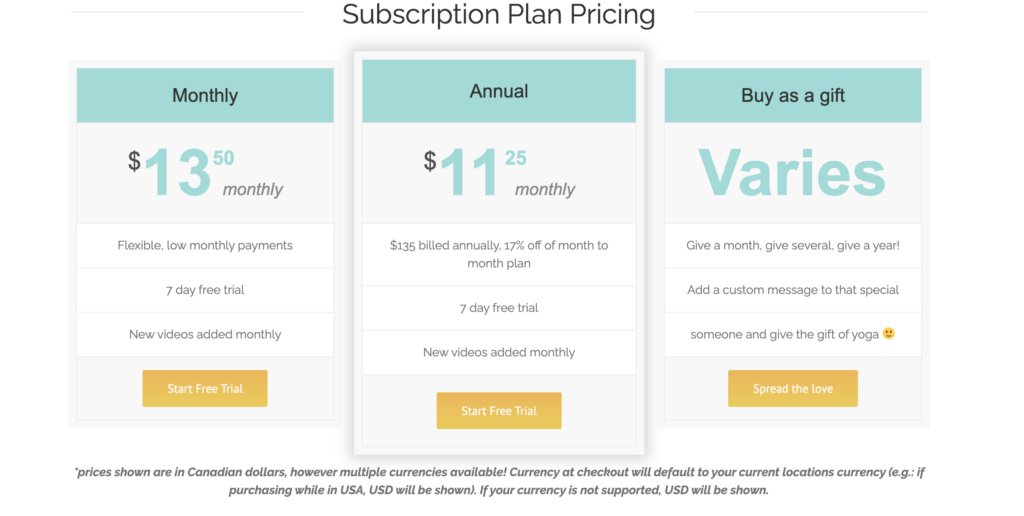Screen dimensions: 1024x516
Task: Click 7 day free trial in Monthly card
Action: (x=205, y=290)
